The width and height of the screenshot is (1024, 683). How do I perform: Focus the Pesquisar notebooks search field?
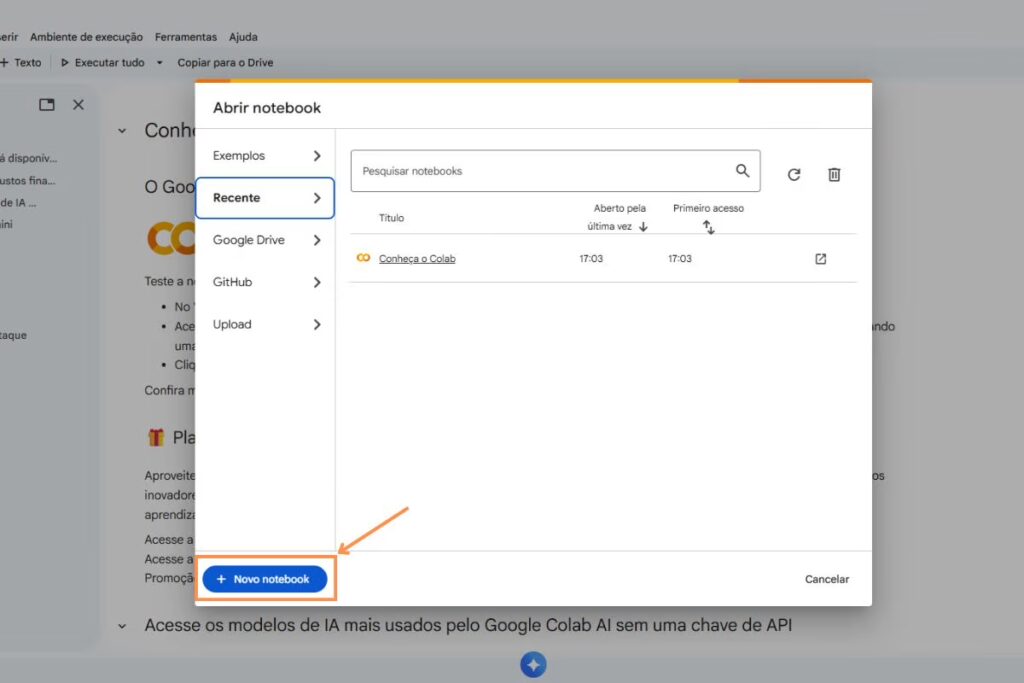coord(540,171)
